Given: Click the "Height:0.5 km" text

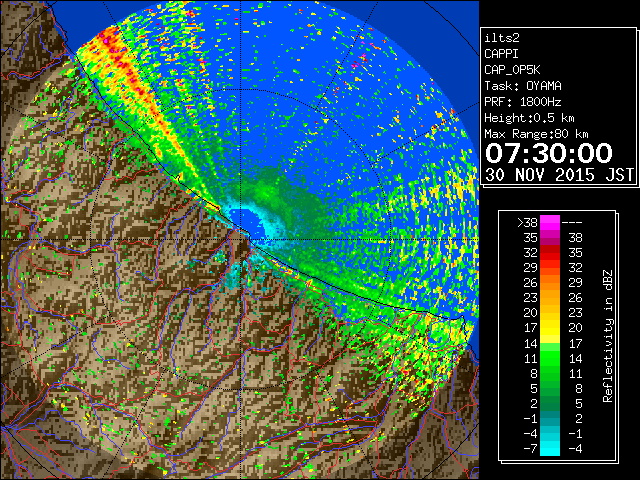Looking at the screenshot, I should click(529, 118).
